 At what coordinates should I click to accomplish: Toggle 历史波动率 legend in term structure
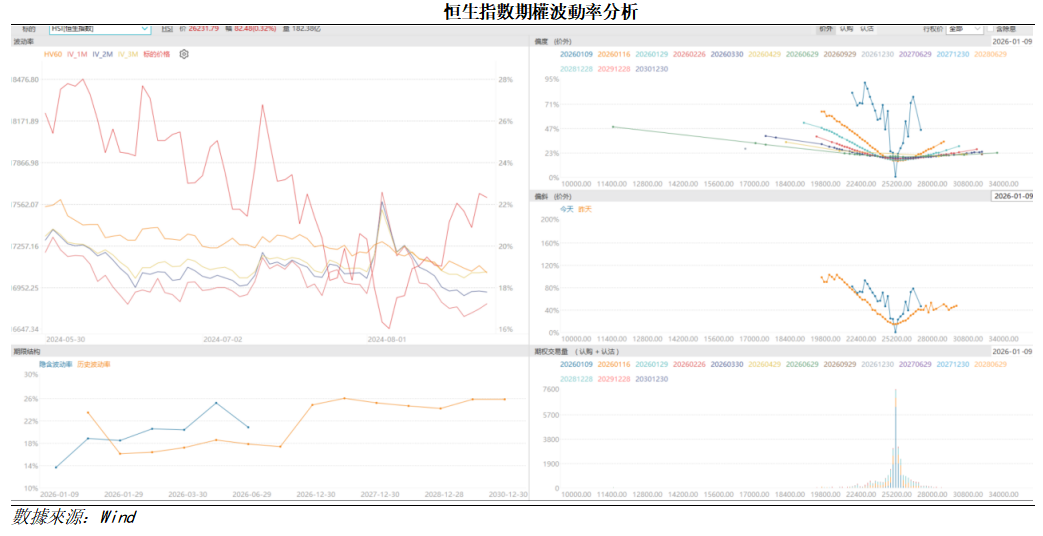click(x=94, y=364)
